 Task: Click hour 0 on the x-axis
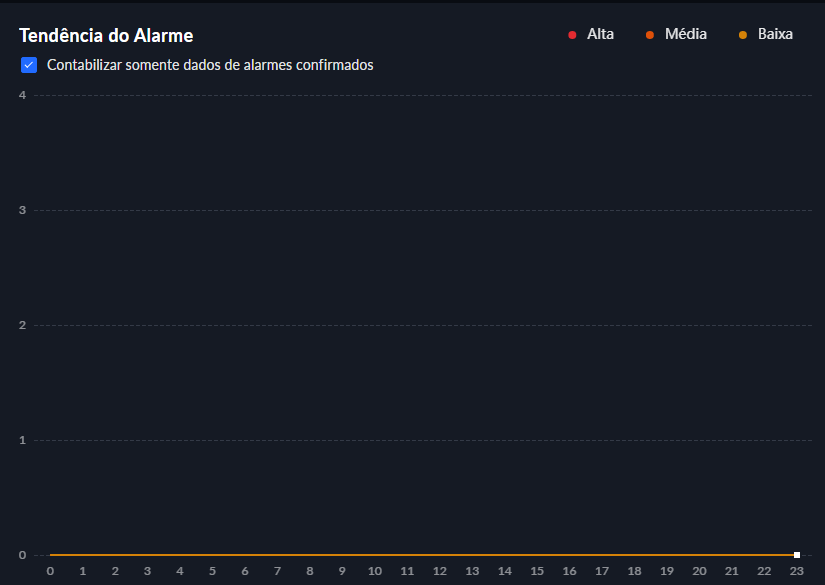pos(50,571)
